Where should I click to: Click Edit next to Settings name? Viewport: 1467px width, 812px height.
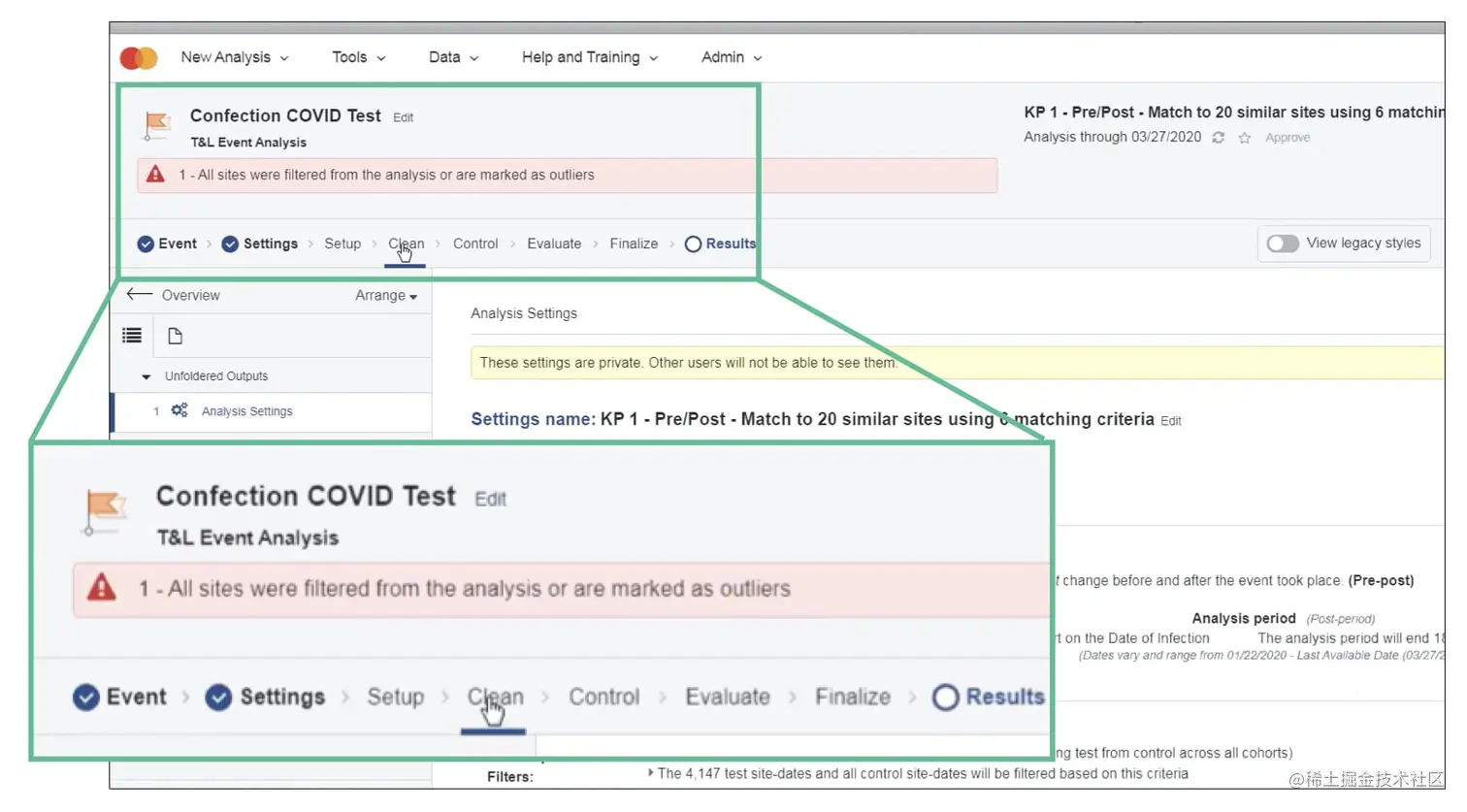(x=1171, y=421)
